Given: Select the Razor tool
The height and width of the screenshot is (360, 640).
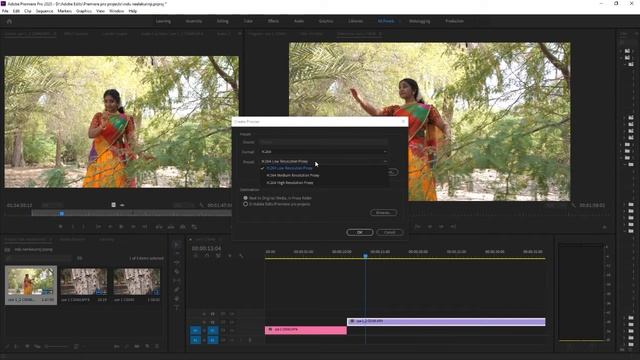Looking at the screenshot, I should click(x=177, y=271).
